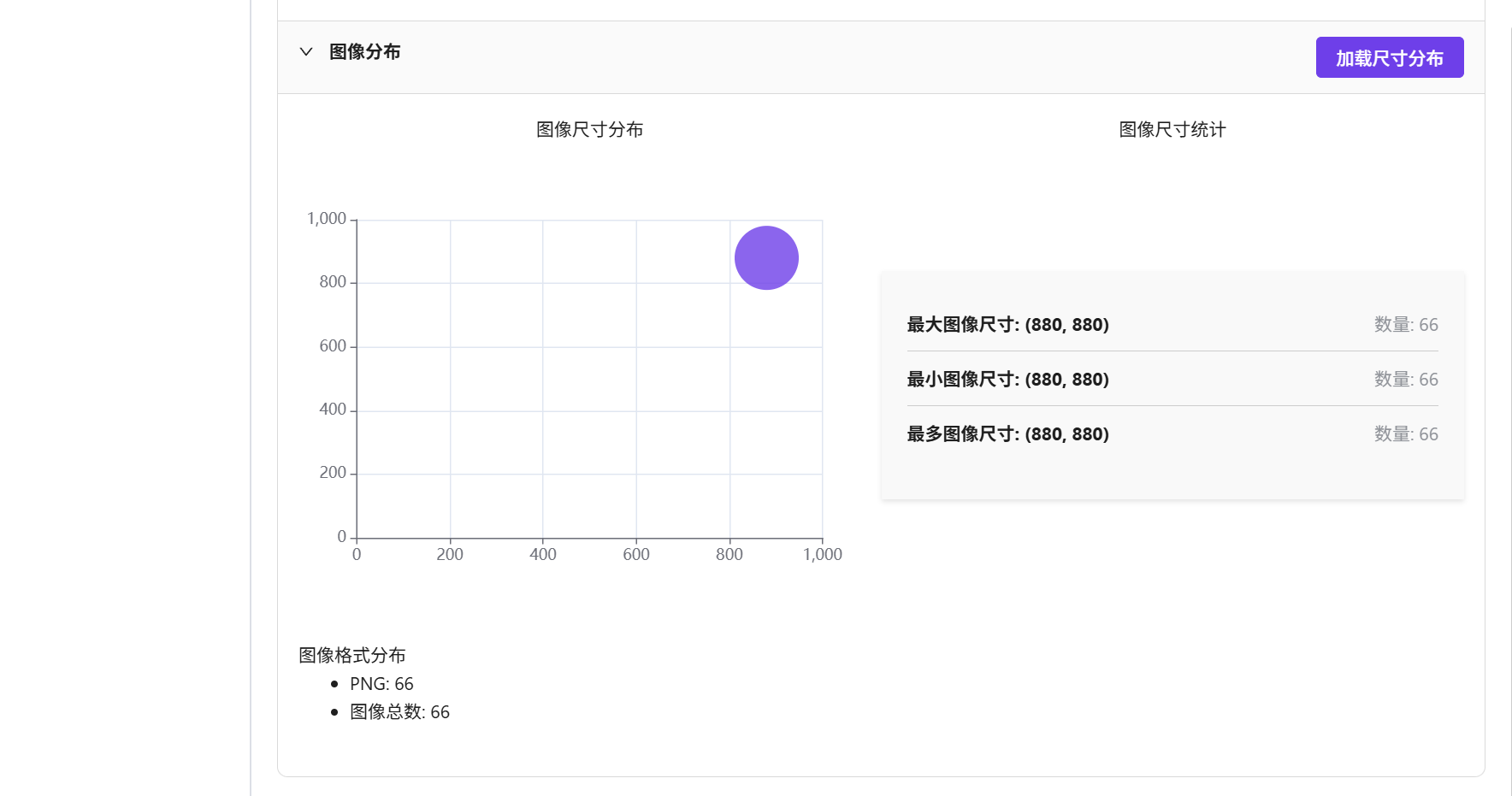Click the 图像格式分布 heading
The height and width of the screenshot is (796, 1512).
click(351, 655)
